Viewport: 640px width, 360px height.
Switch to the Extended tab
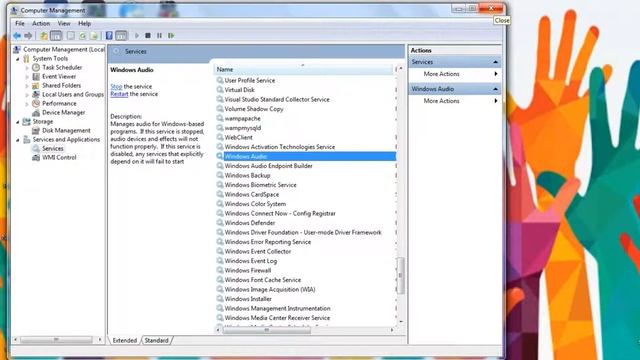[124, 340]
